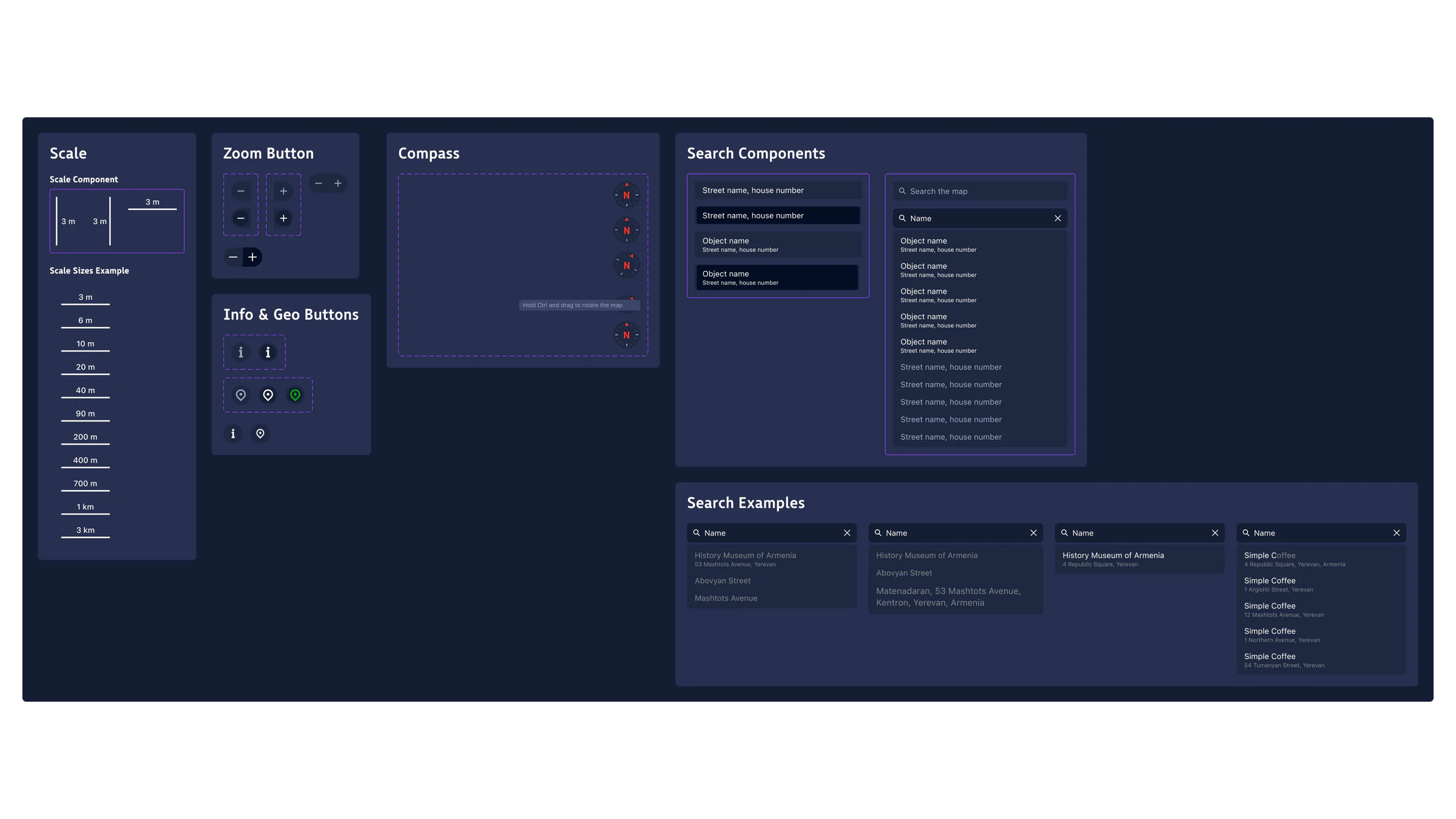Image resolution: width=1456 pixels, height=819 pixels.
Task: Click magnifier in Name field above 4 Republic Square result
Action: pos(1064,533)
